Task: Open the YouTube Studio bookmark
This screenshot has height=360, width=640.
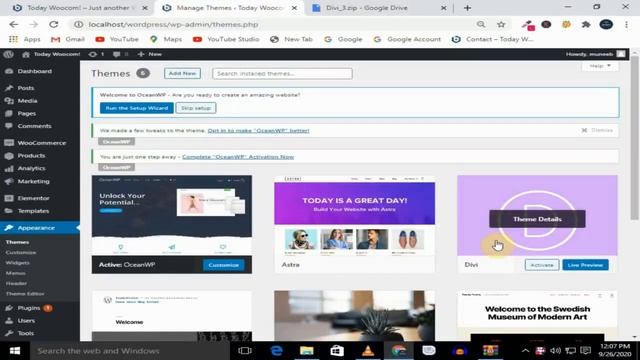Action: [x=226, y=39]
